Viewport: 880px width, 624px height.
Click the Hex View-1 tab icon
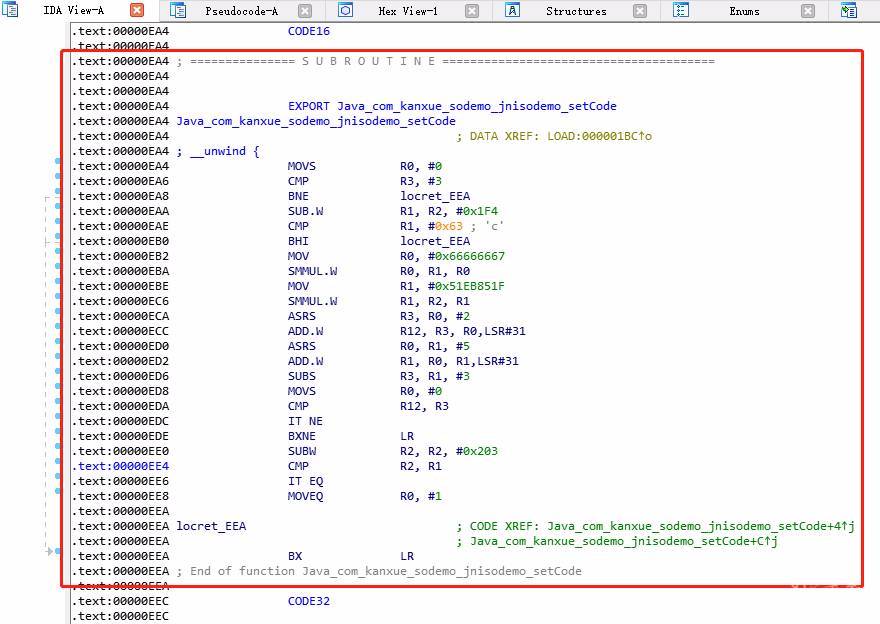click(346, 11)
